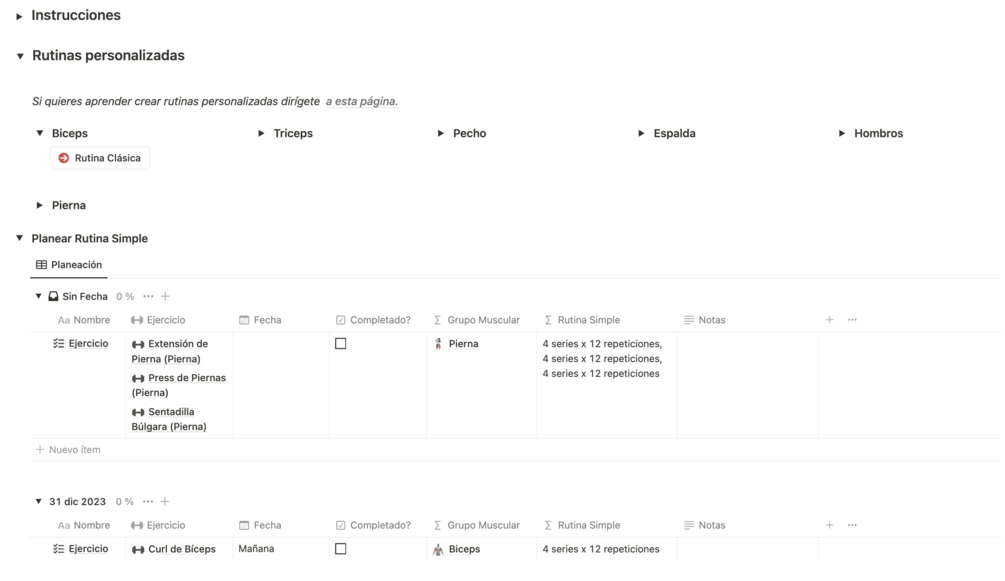Screen dimensions: 1005x581
Task: Open the 'a esta página' link
Action: pyautogui.click(x=361, y=101)
